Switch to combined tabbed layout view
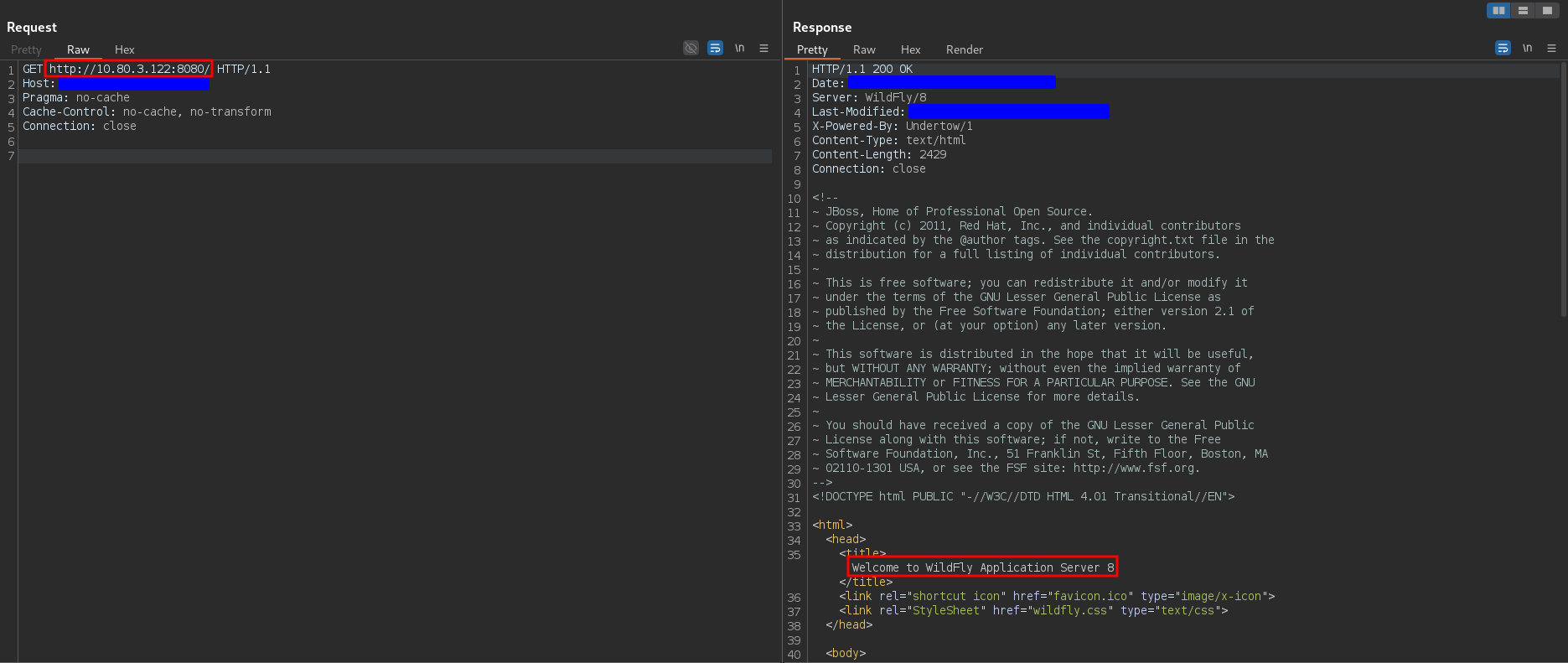1568x663 pixels. click(x=1547, y=10)
